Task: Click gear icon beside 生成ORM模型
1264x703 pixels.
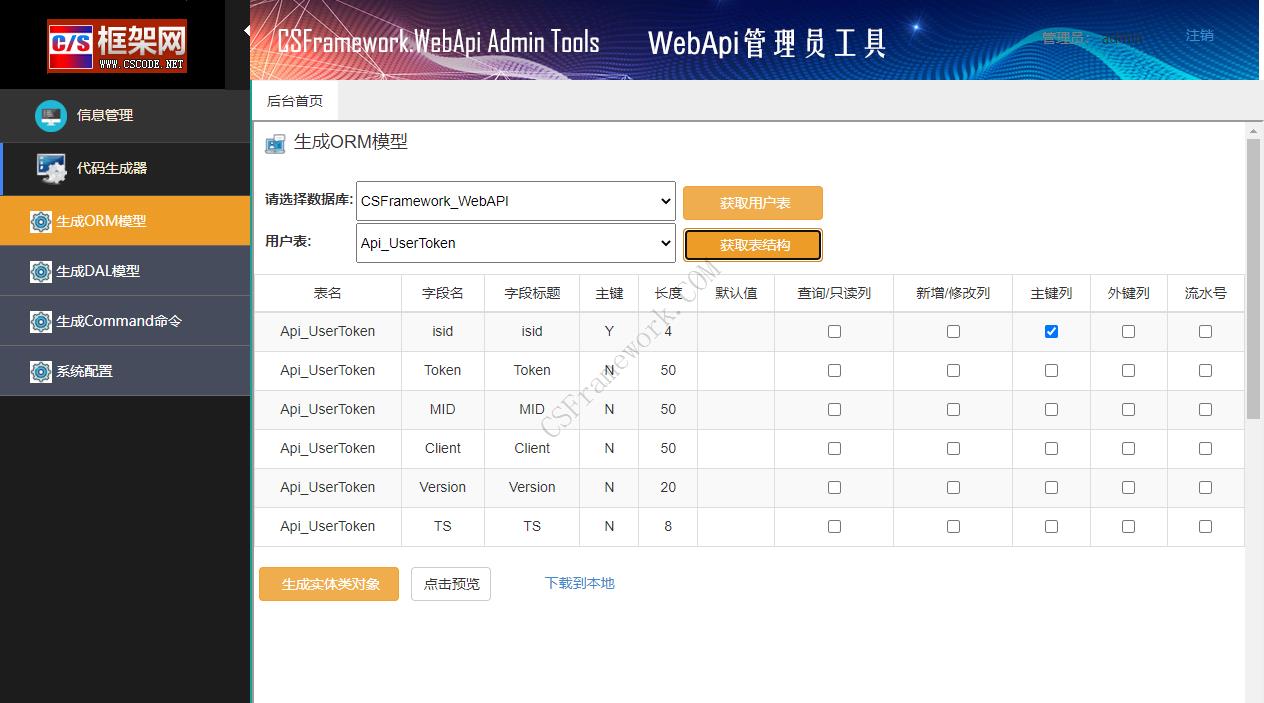Action: pyautogui.click(x=41, y=221)
